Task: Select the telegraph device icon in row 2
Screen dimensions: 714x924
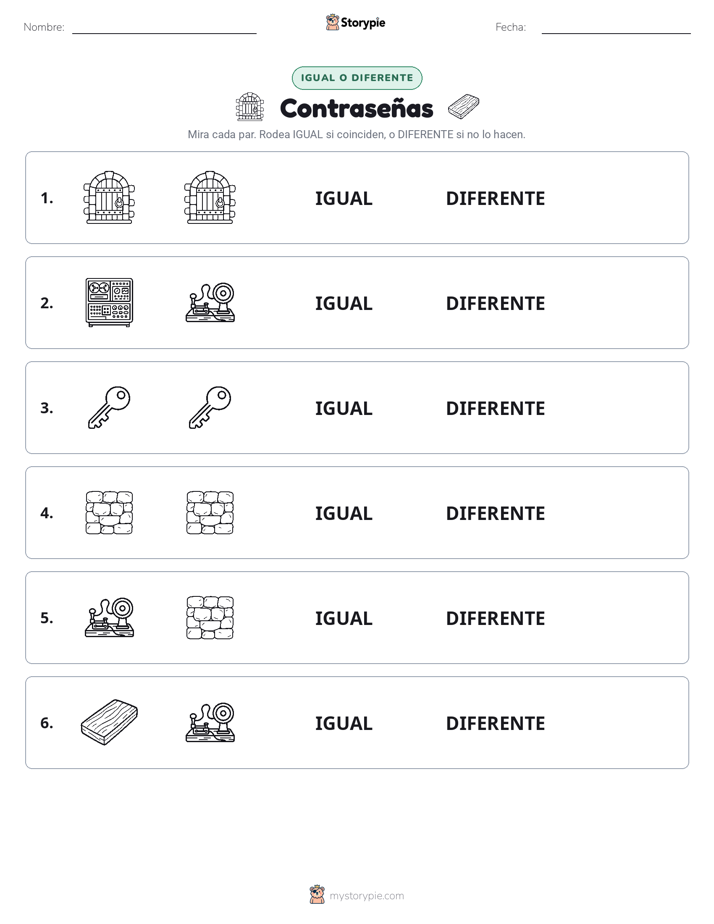Action: click(210, 302)
